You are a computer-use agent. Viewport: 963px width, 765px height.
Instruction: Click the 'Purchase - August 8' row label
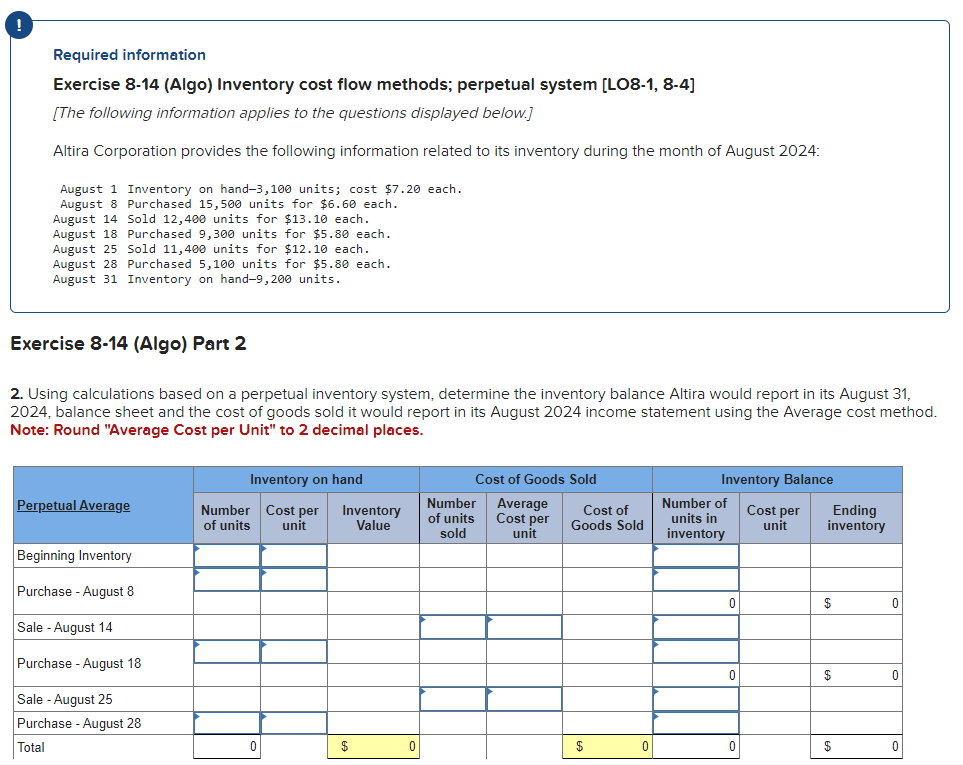(76, 591)
